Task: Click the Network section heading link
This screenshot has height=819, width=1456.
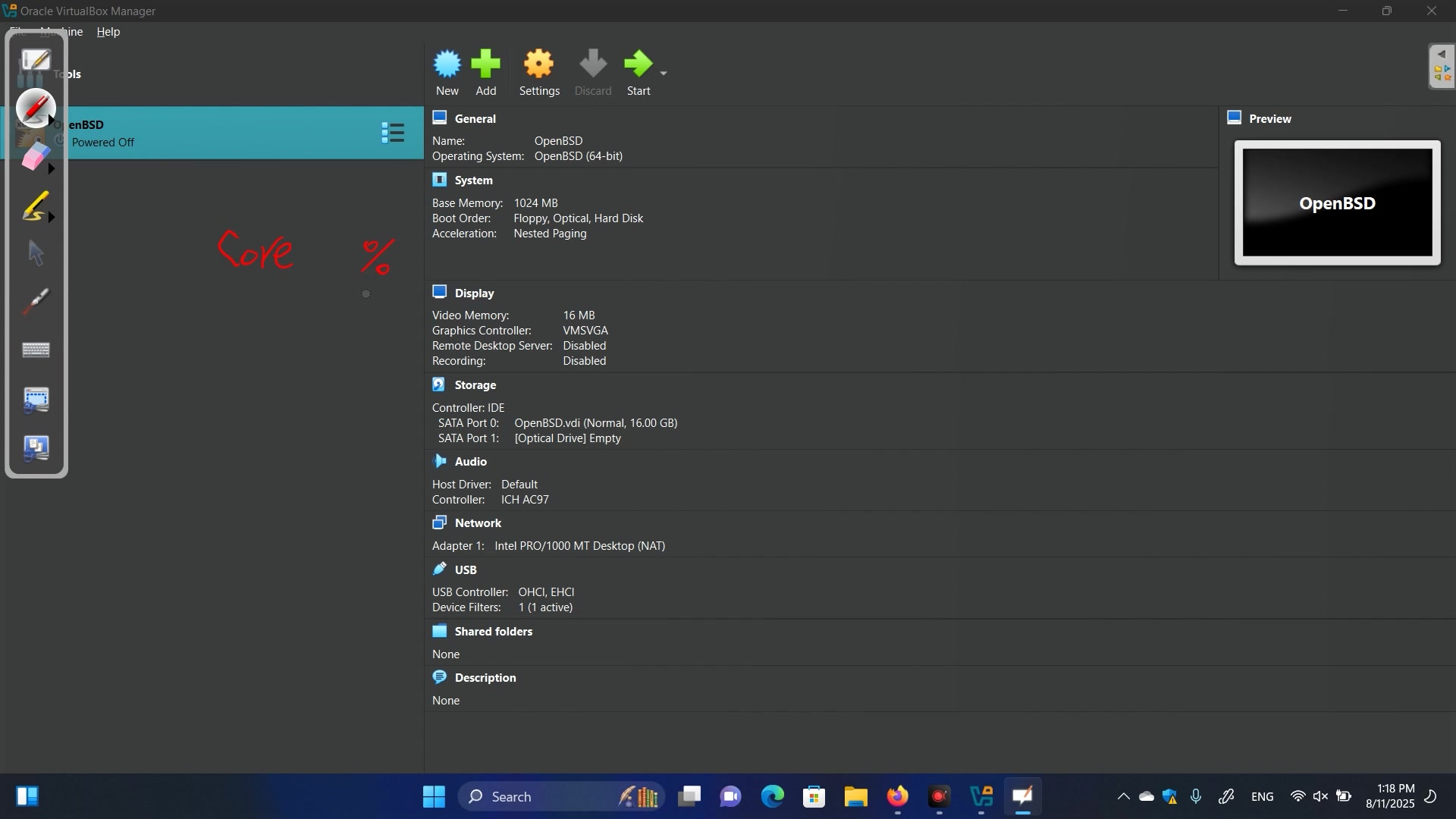Action: click(478, 523)
